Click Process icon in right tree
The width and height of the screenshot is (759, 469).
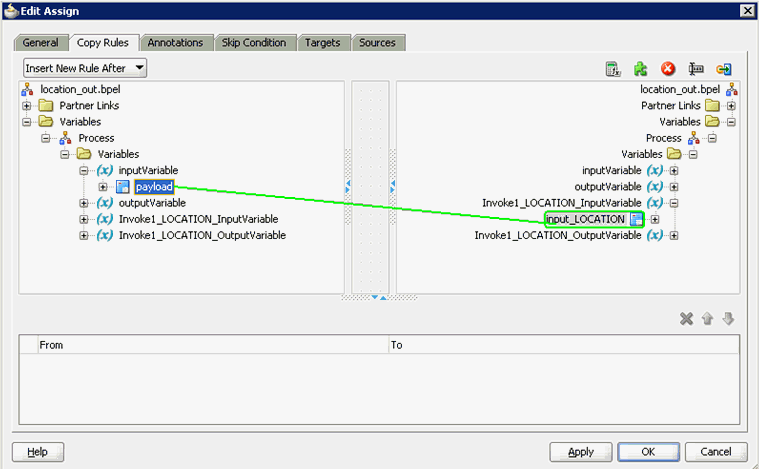pos(694,138)
